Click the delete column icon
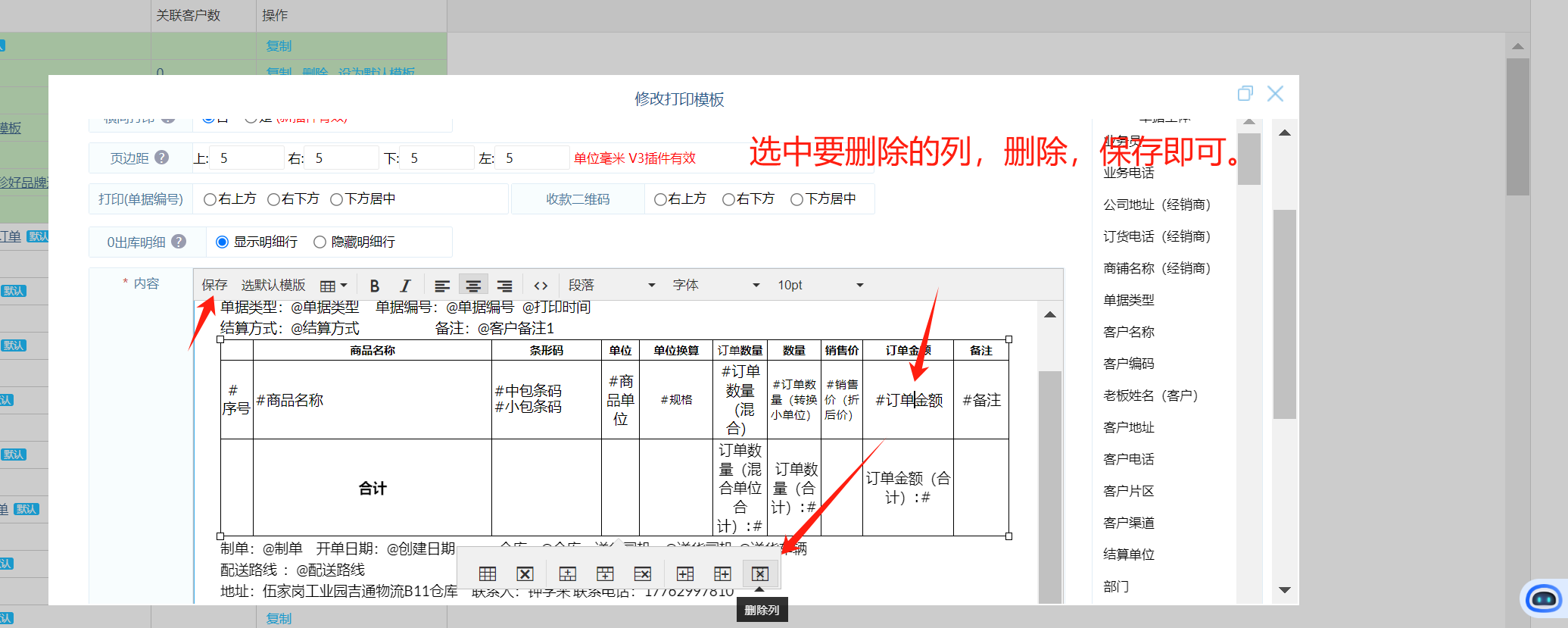This screenshot has height=628, width=1568. (759, 574)
